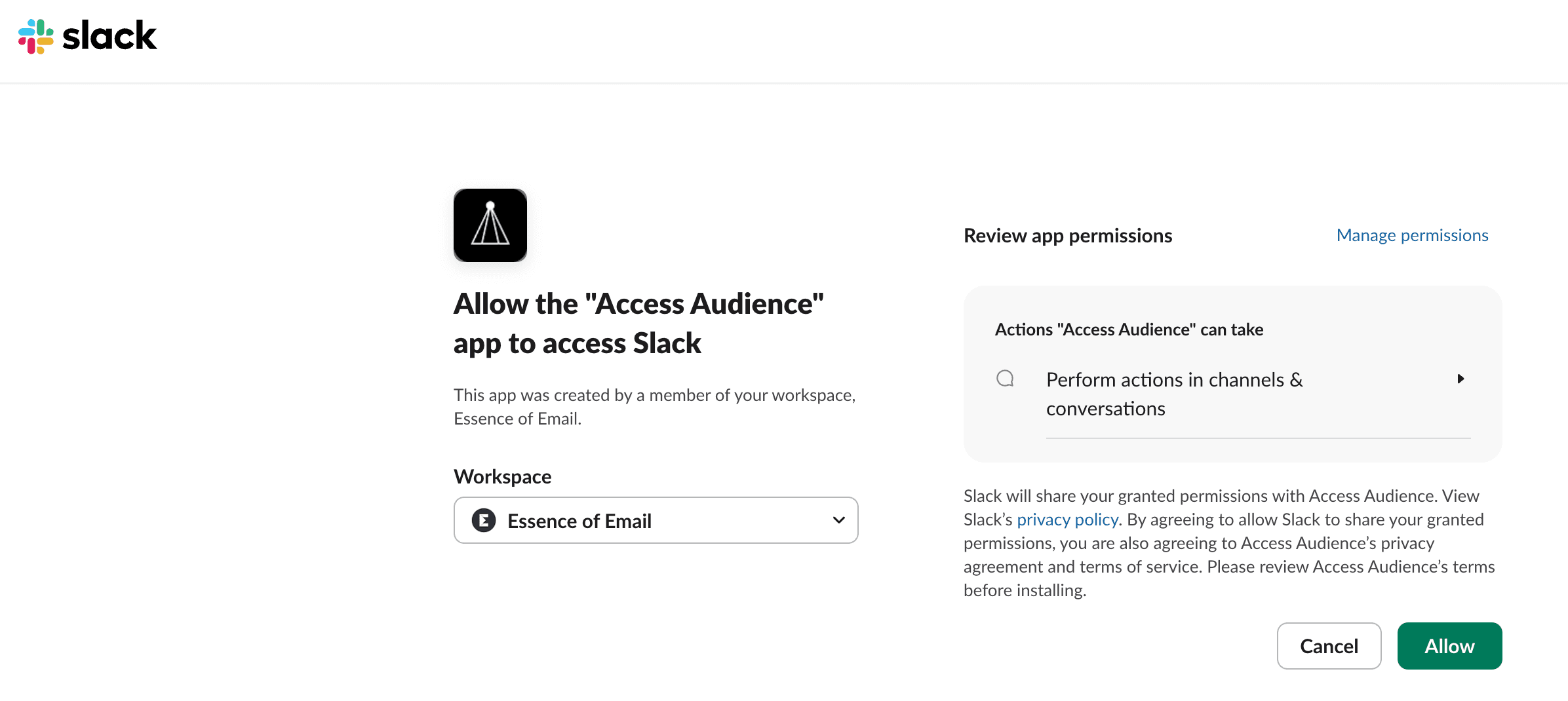Click the "Actions Access Audience can take" label
1568x701 pixels.
(x=1129, y=329)
